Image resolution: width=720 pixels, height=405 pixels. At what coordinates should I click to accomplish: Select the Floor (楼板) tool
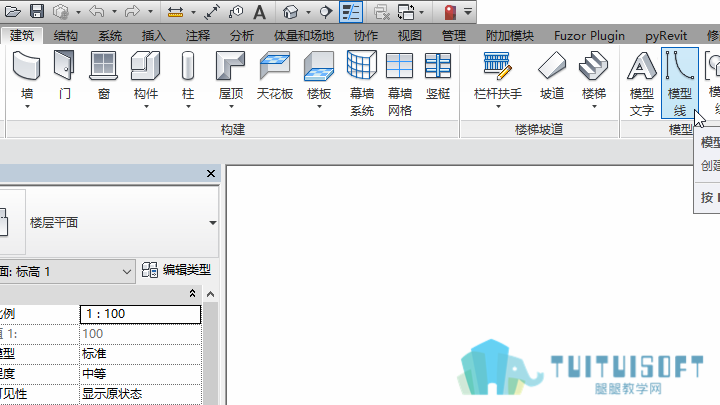click(x=319, y=76)
